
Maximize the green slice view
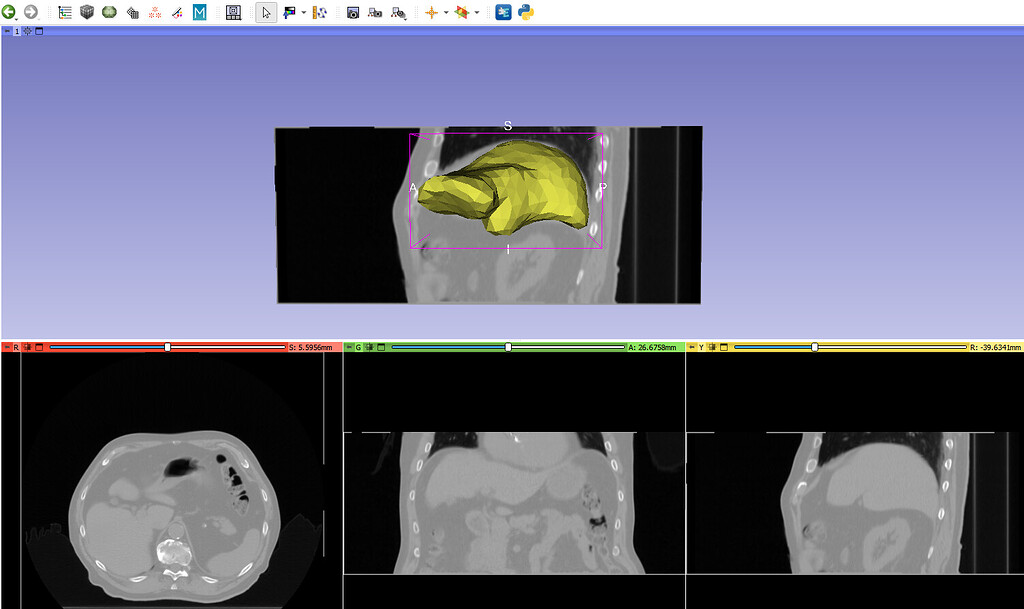381,347
